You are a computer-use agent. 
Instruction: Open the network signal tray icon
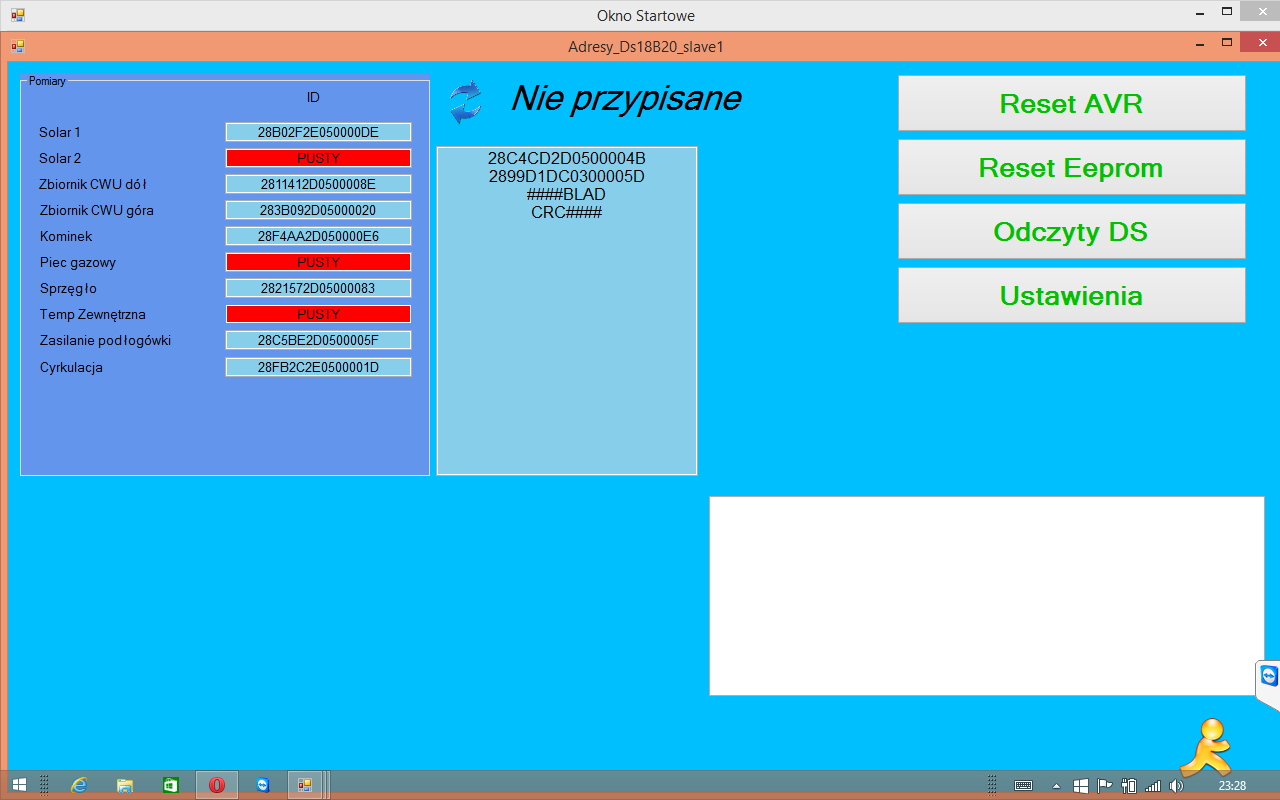coord(1153,785)
